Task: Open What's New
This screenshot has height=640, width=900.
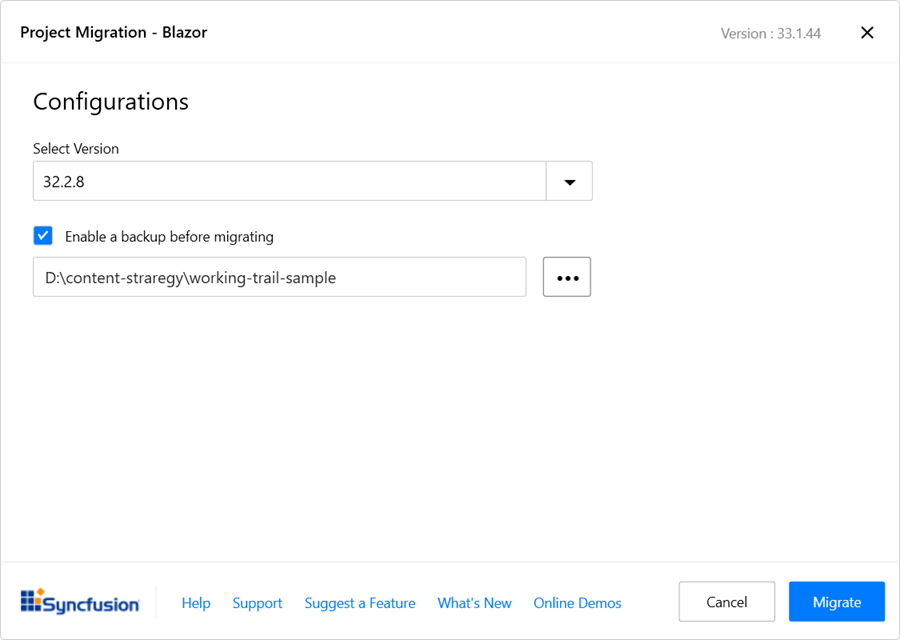Action: [474, 603]
